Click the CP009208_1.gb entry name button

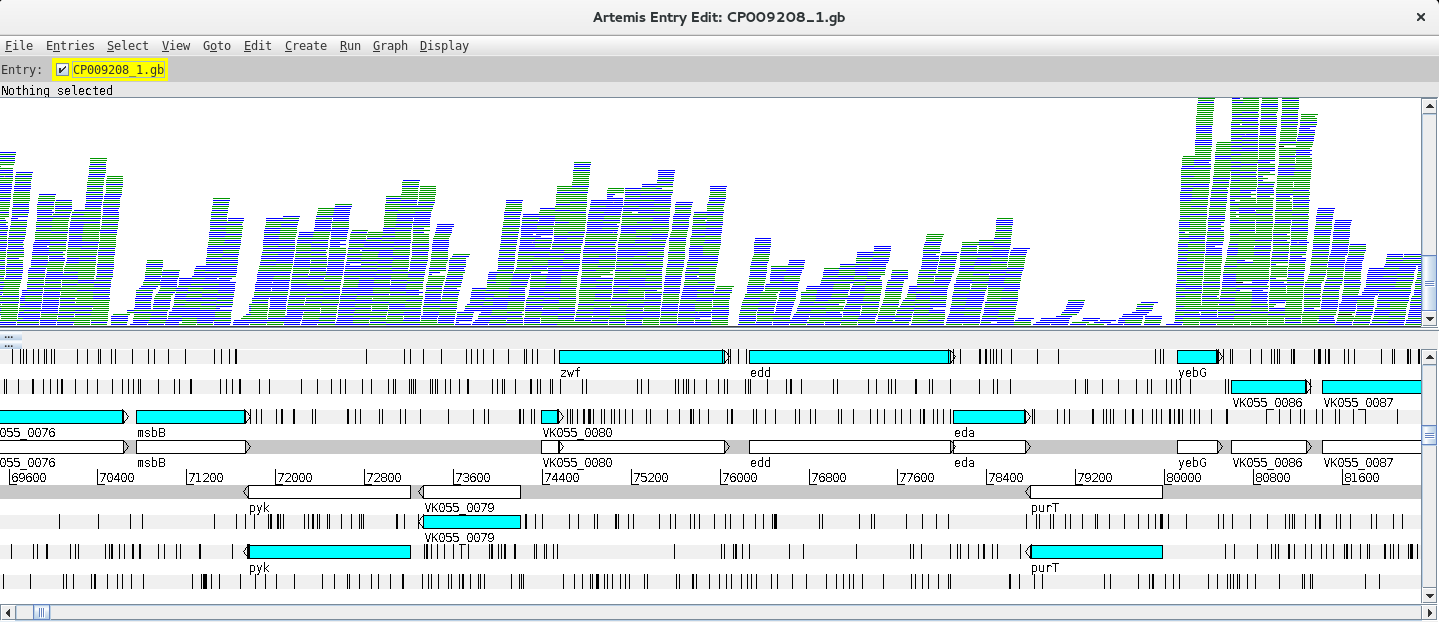(118, 70)
